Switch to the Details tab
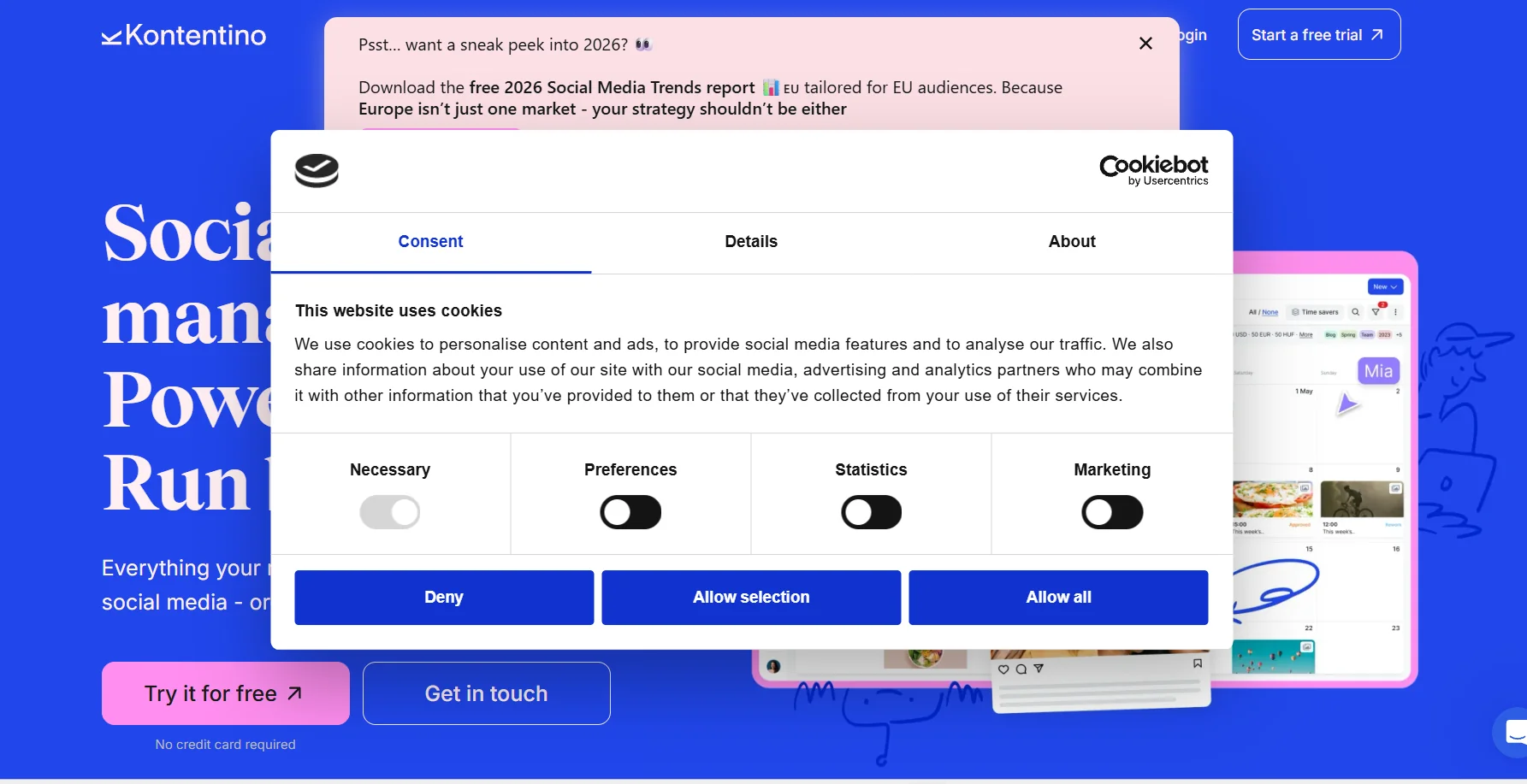 [751, 242]
